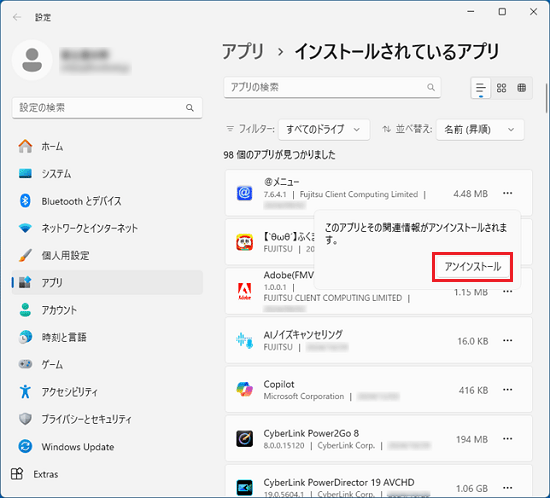
Task: Click the CyberLink Power2Go 8 name
Action: pos(311,433)
